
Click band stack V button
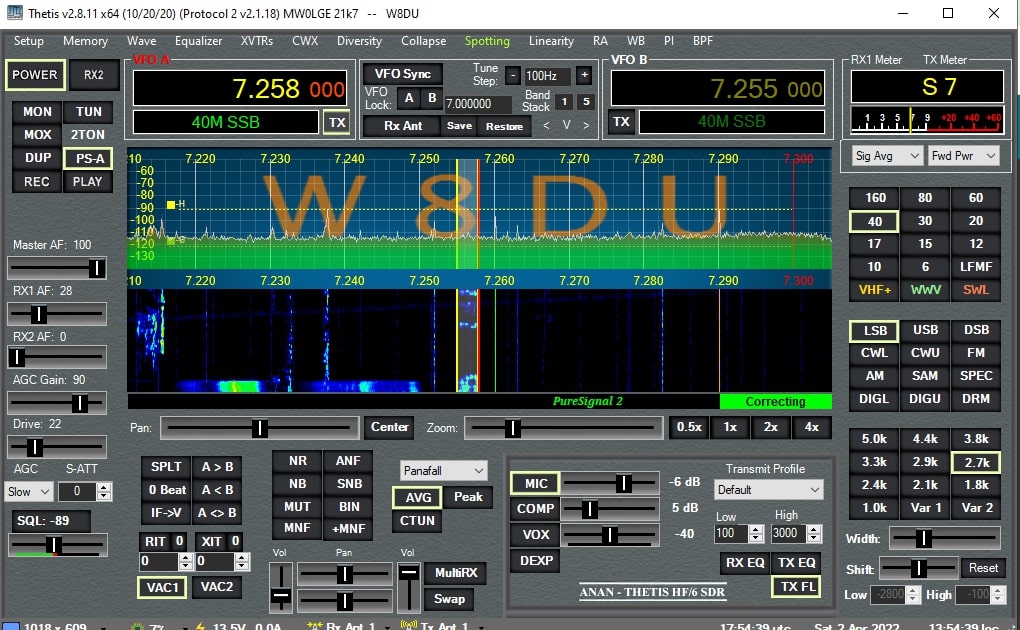point(567,125)
